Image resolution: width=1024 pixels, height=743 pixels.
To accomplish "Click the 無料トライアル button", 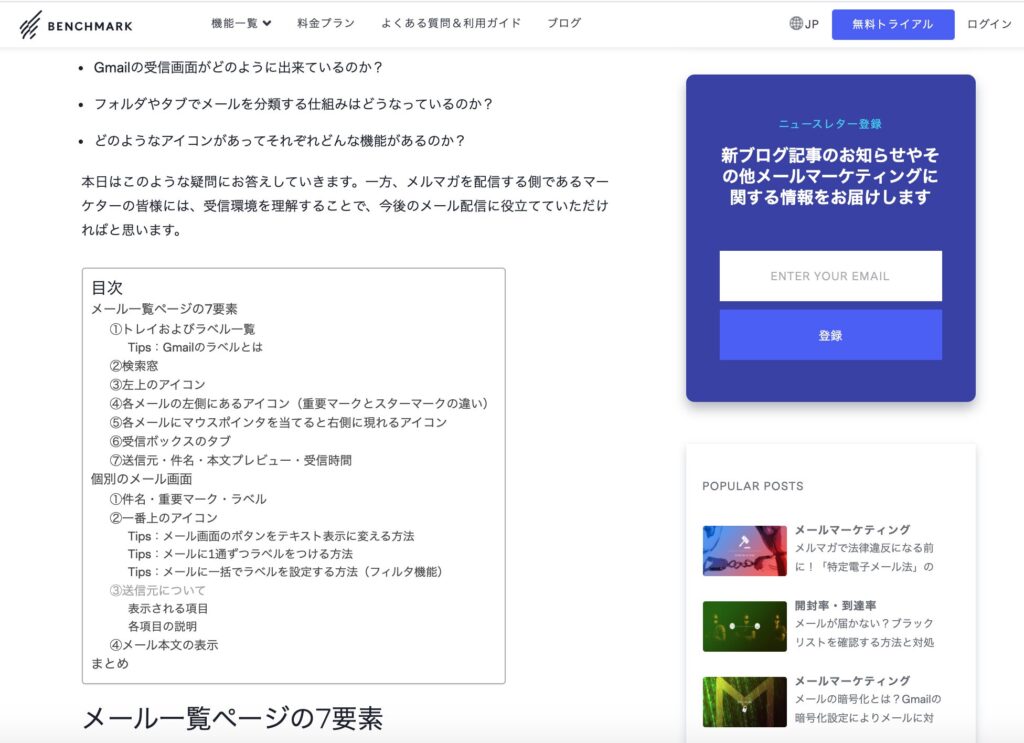I will pos(892,24).
